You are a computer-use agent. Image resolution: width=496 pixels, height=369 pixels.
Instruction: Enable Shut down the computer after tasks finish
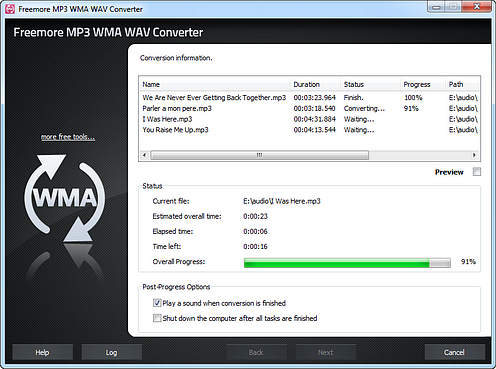(157, 318)
